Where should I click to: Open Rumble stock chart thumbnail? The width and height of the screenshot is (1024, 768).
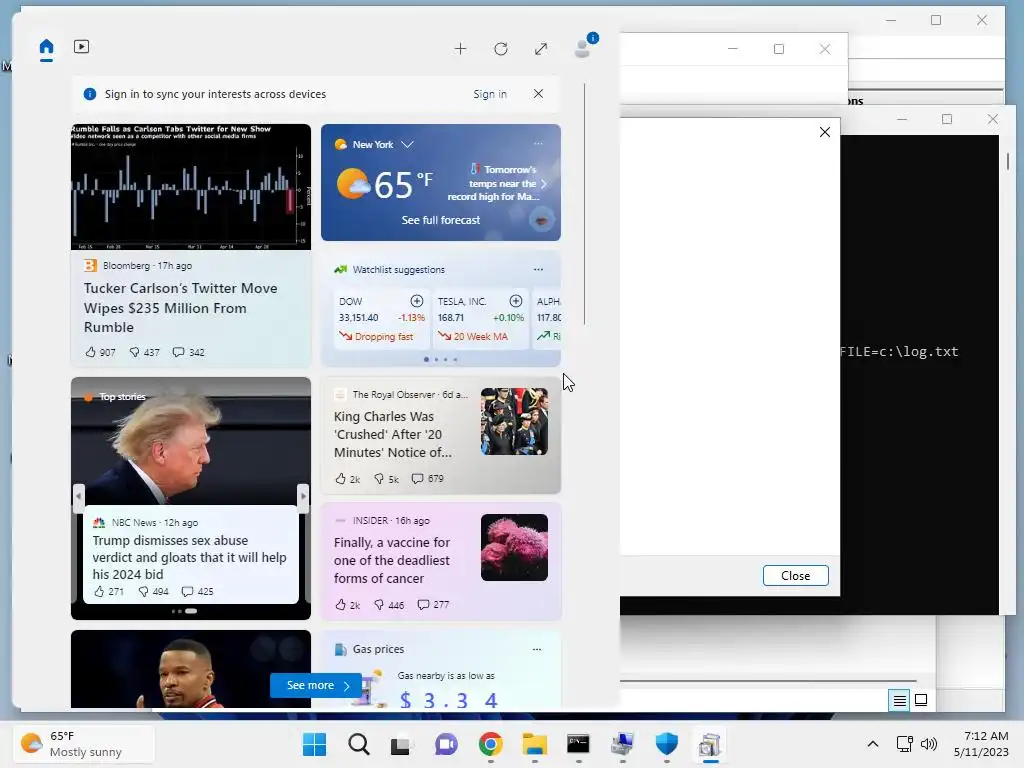[x=191, y=187]
